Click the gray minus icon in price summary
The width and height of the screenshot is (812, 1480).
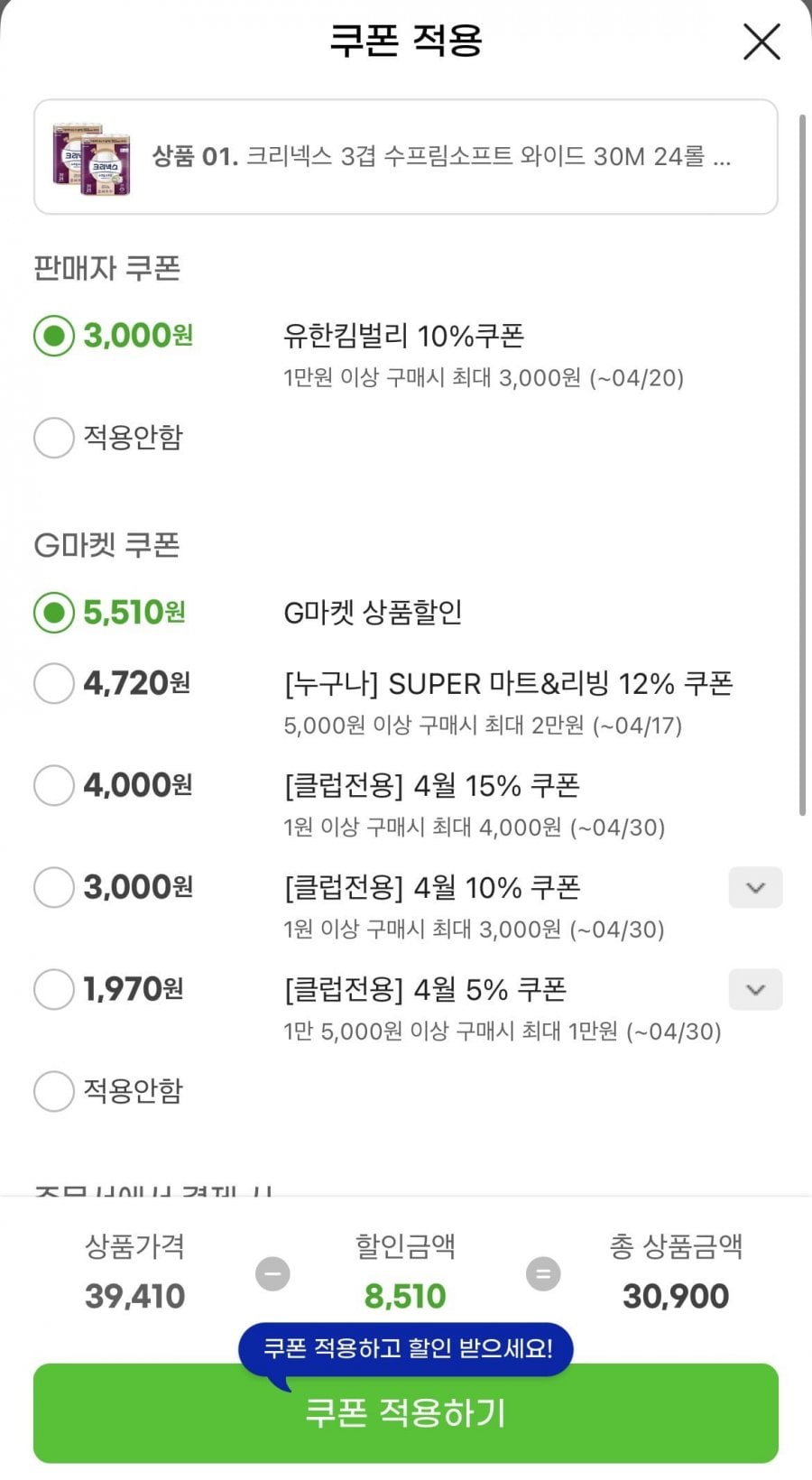point(272,1274)
